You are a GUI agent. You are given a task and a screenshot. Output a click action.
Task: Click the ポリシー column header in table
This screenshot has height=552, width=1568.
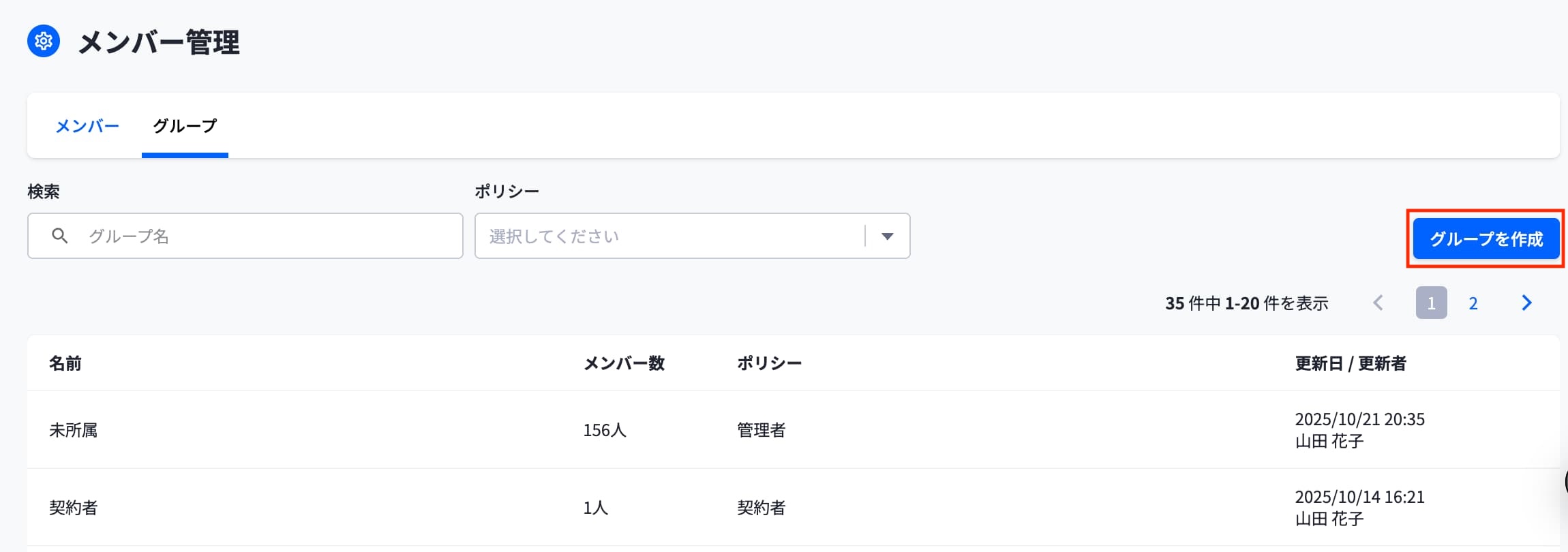769,363
